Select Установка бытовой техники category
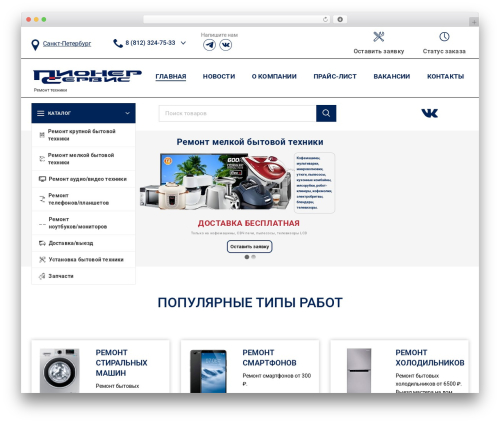Image resolution: width=500 pixels, height=423 pixels. coord(83,259)
